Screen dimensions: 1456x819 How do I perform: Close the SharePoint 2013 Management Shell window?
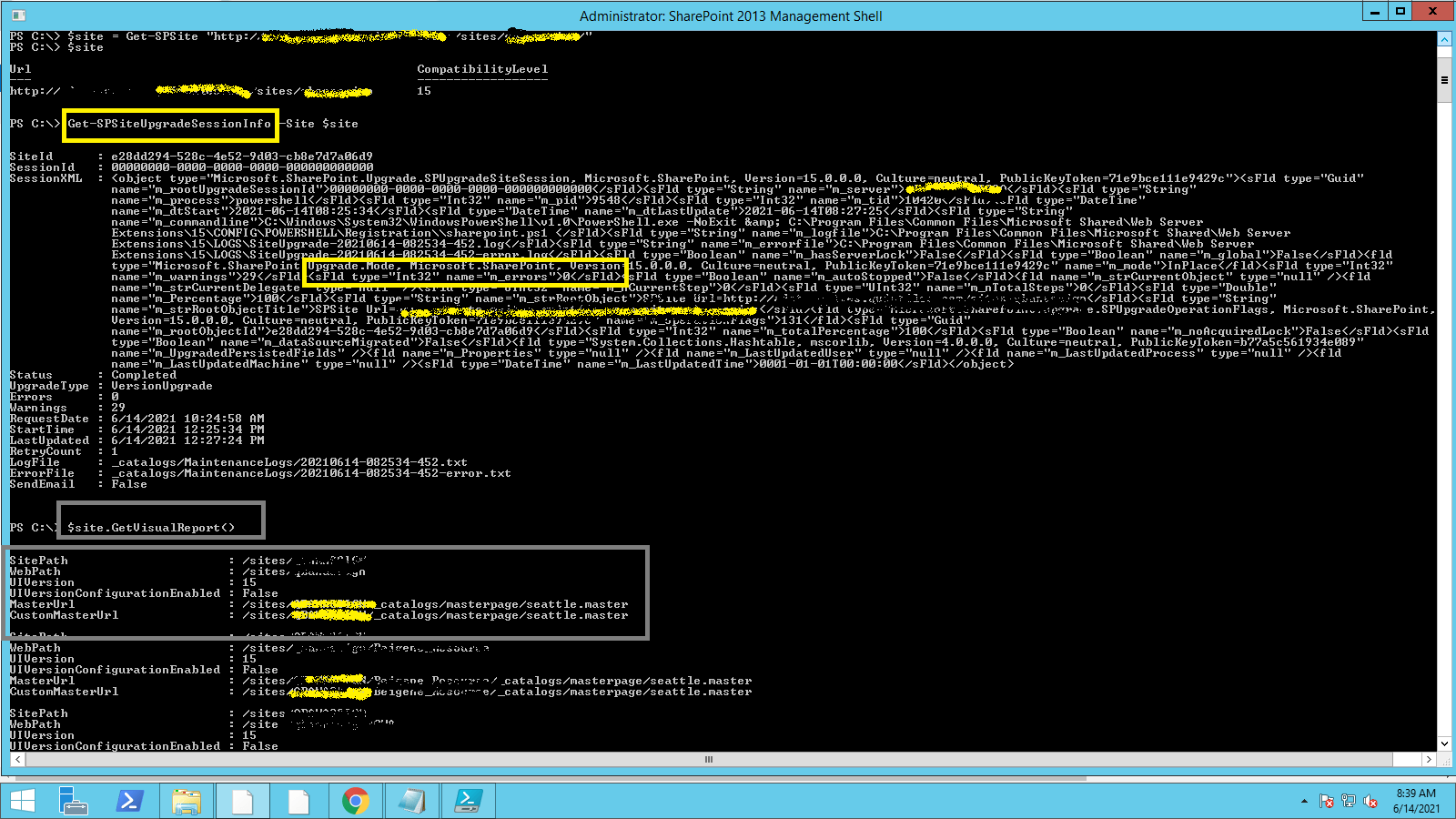(1433, 12)
